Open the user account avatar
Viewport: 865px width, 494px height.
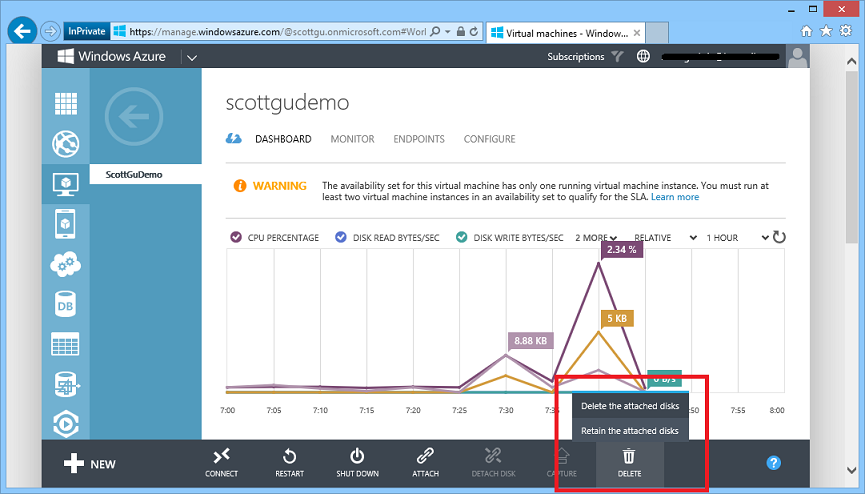click(798, 56)
